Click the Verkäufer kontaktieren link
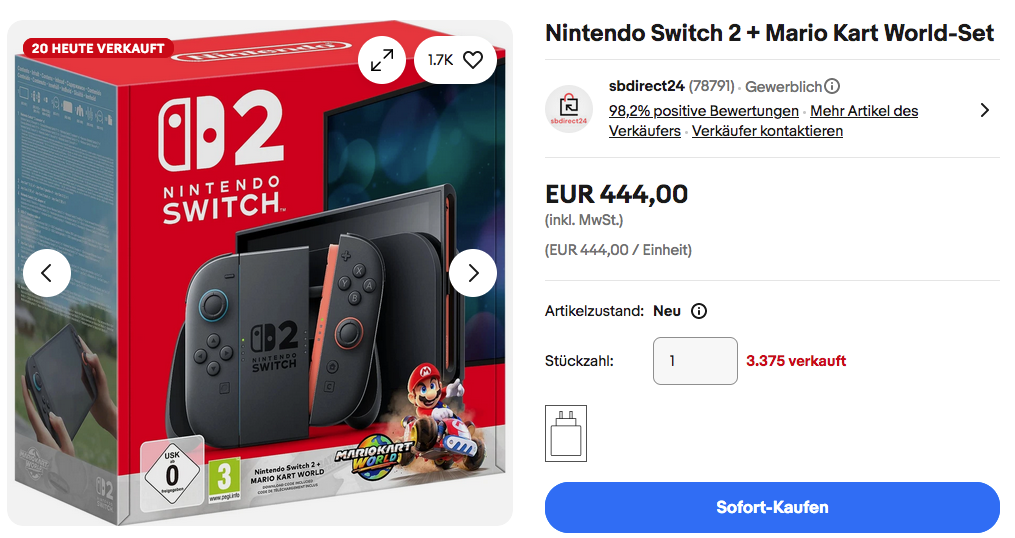The image size is (1015, 538). 767,131
